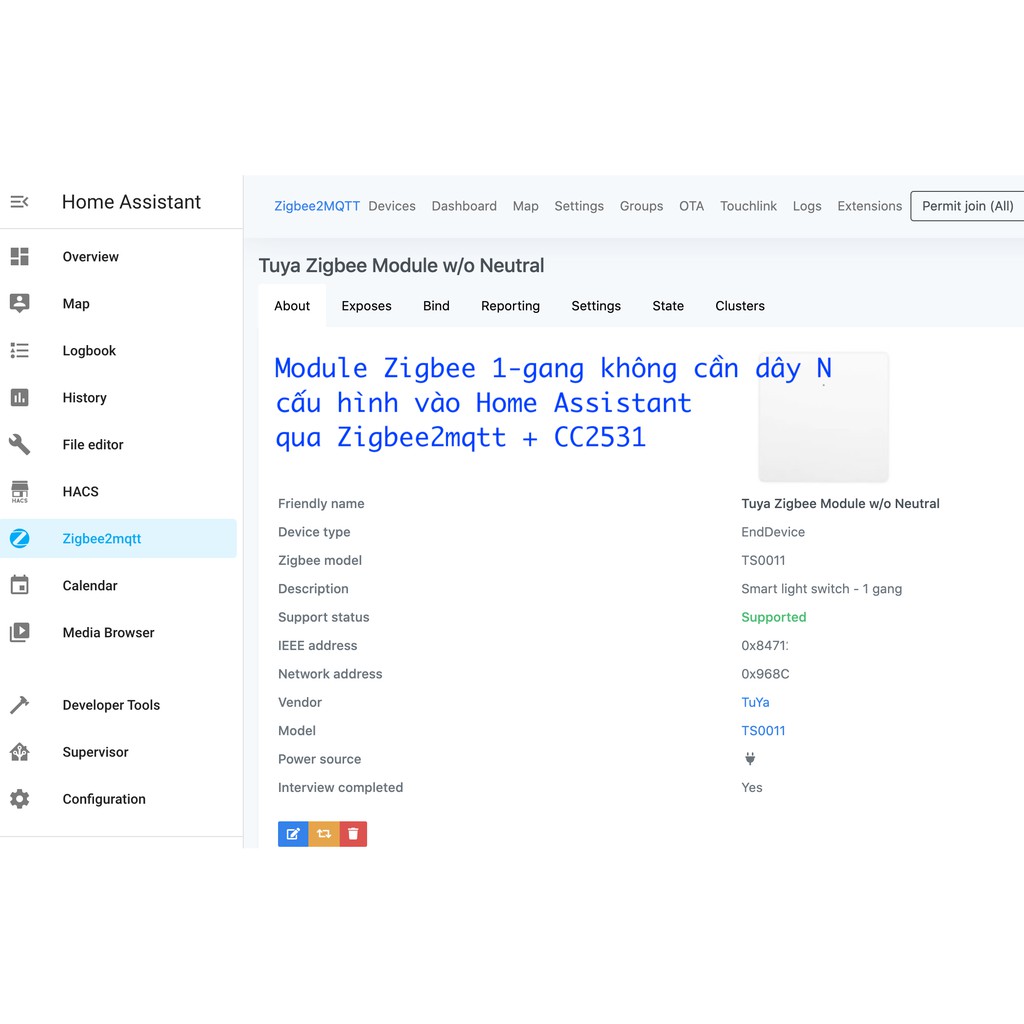
Task: Open OTA in the top navigation
Action: tap(691, 206)
